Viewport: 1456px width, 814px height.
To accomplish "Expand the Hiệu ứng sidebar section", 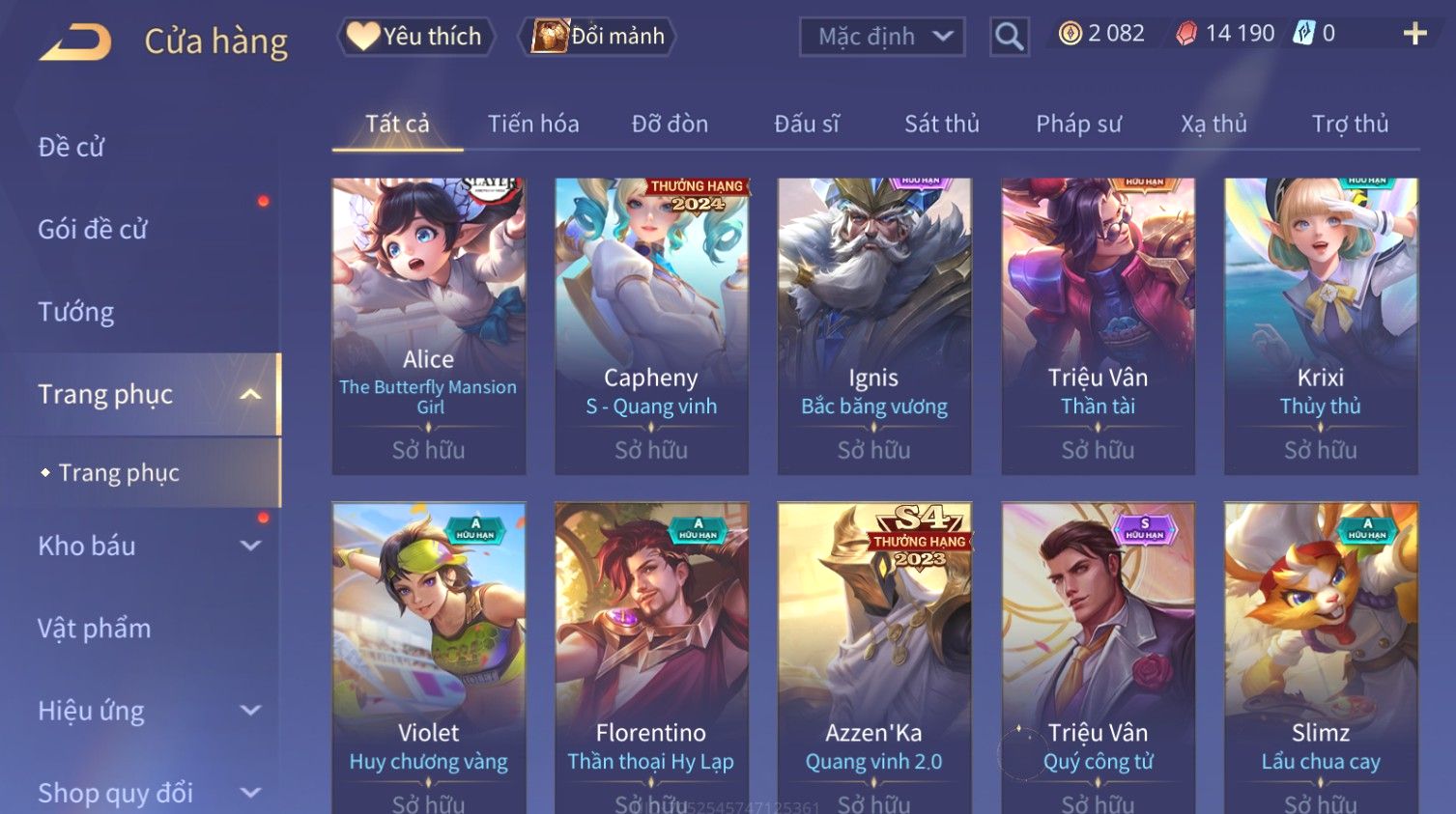I will coord(250,711).
